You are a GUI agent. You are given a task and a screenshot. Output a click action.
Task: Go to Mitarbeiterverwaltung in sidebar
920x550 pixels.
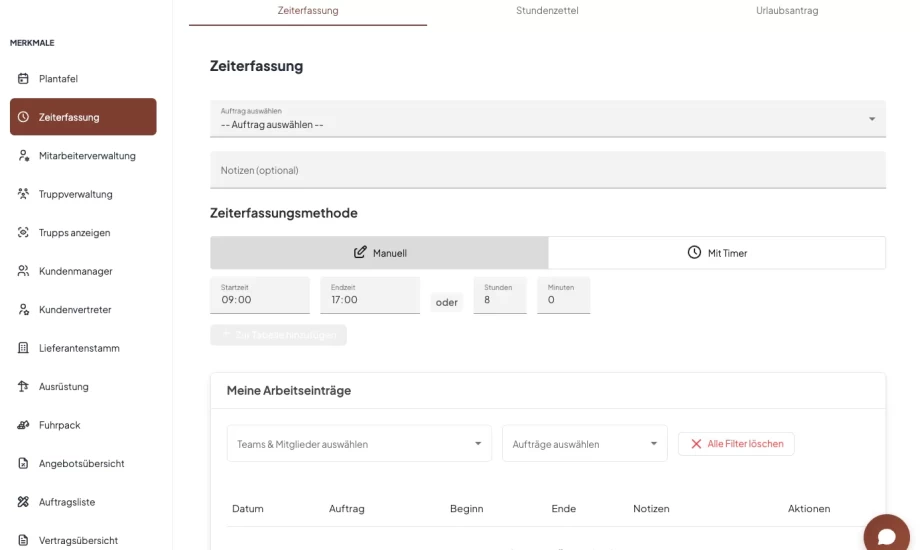[83, 156]
